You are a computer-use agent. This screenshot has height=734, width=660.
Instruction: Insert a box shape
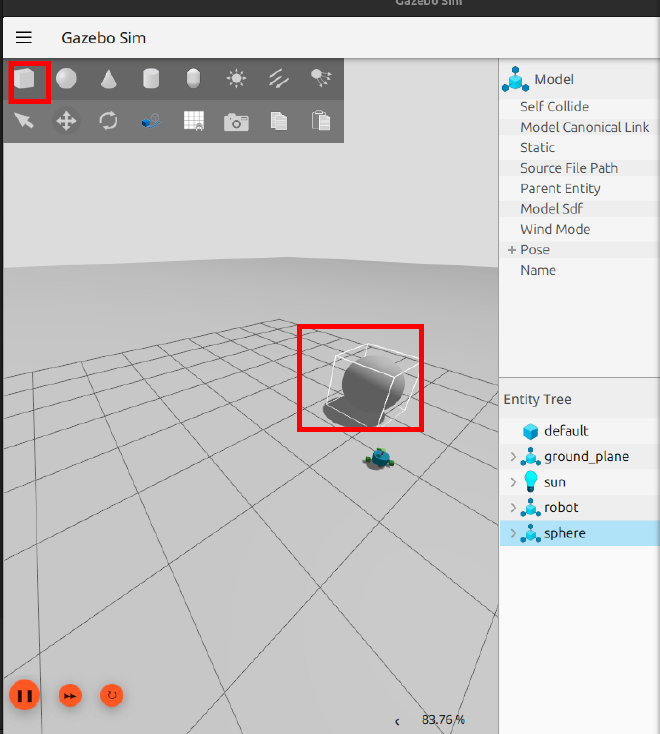point(24,79)
